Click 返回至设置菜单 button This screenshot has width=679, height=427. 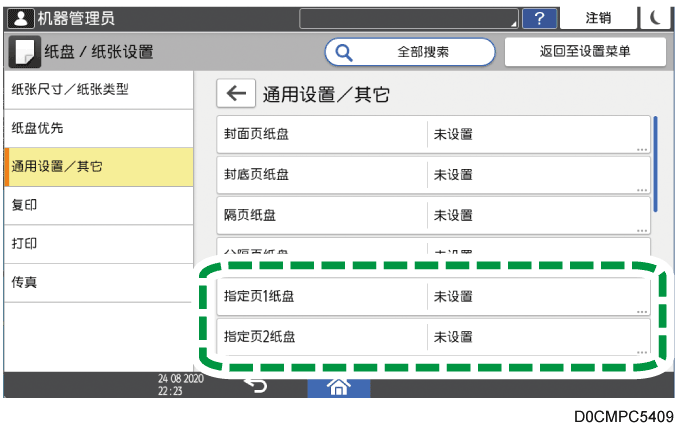[585, 52]
